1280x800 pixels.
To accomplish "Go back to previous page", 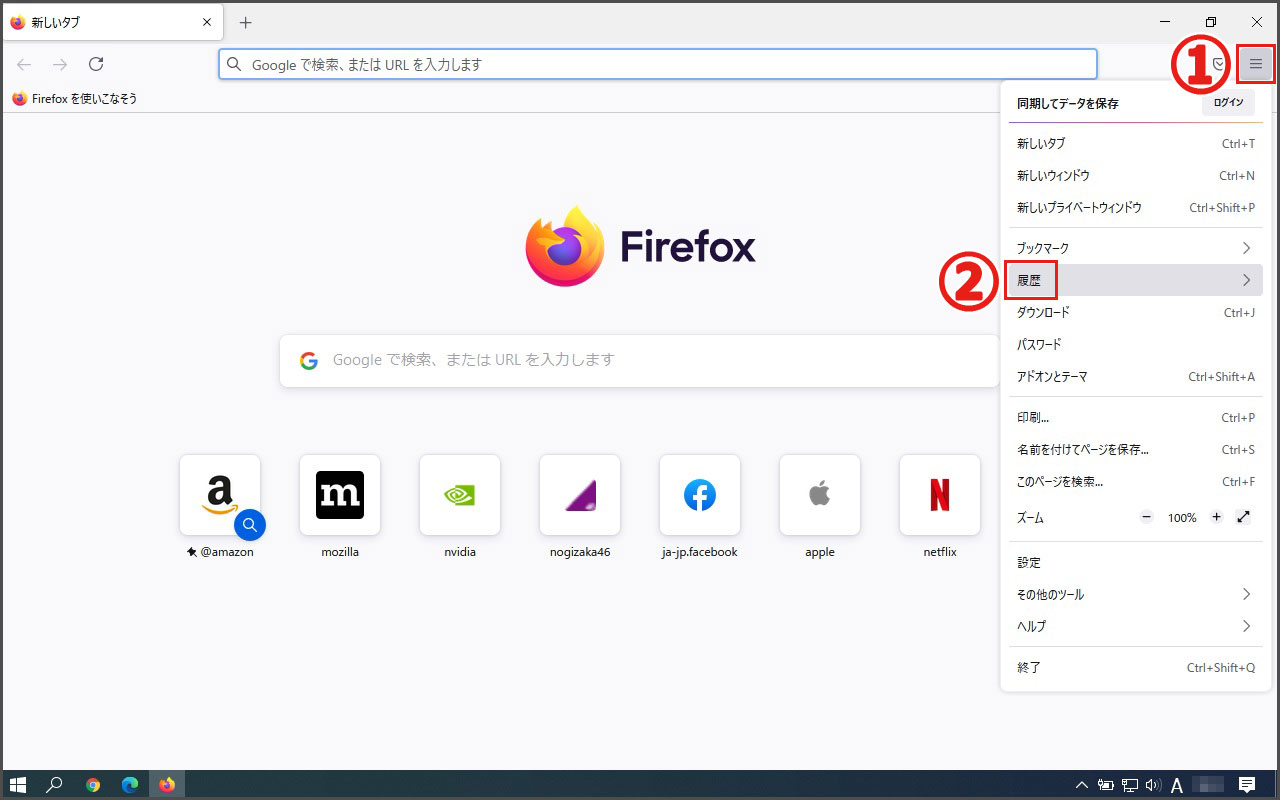I will 24,64.
